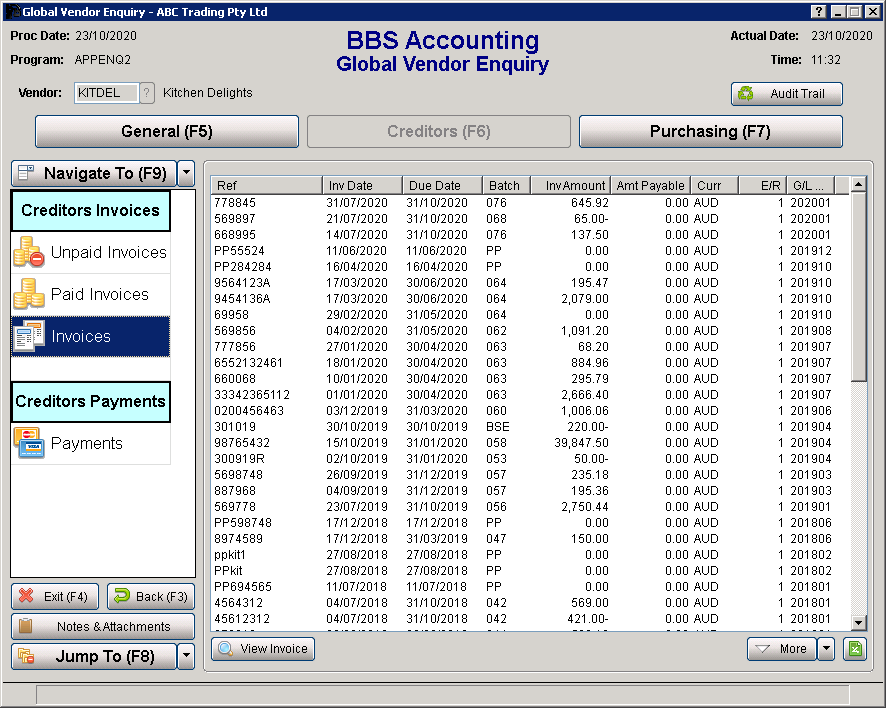886x708 pixels.
Task: Click the title bar help question mark
Action: click(819, 11)
